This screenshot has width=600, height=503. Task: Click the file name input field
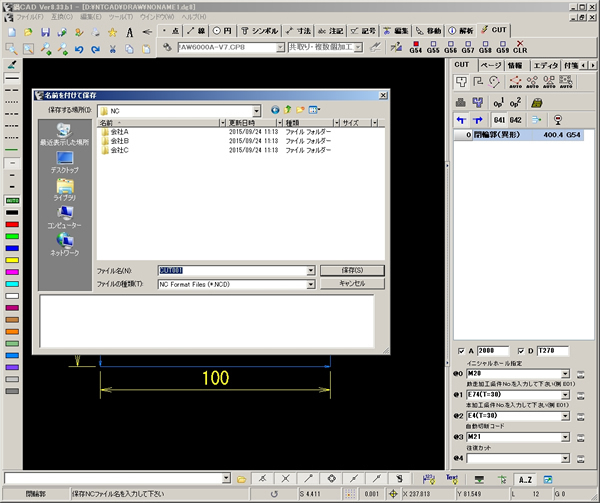[232, 271]
